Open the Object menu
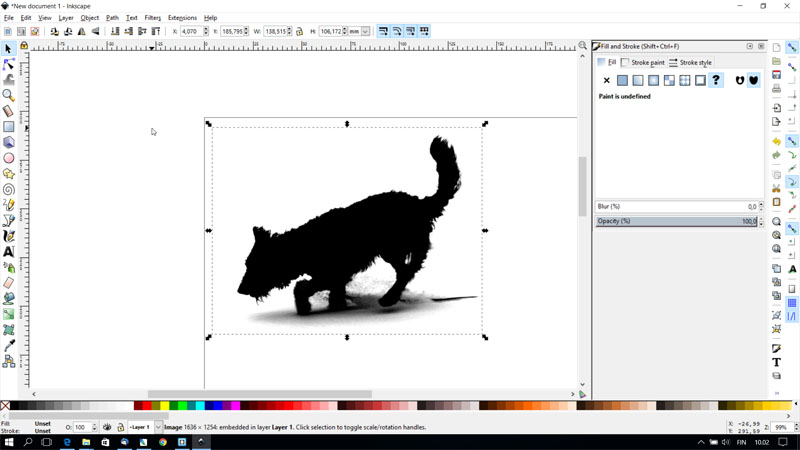Screen dimensions: 800x450 click(89, 18)
